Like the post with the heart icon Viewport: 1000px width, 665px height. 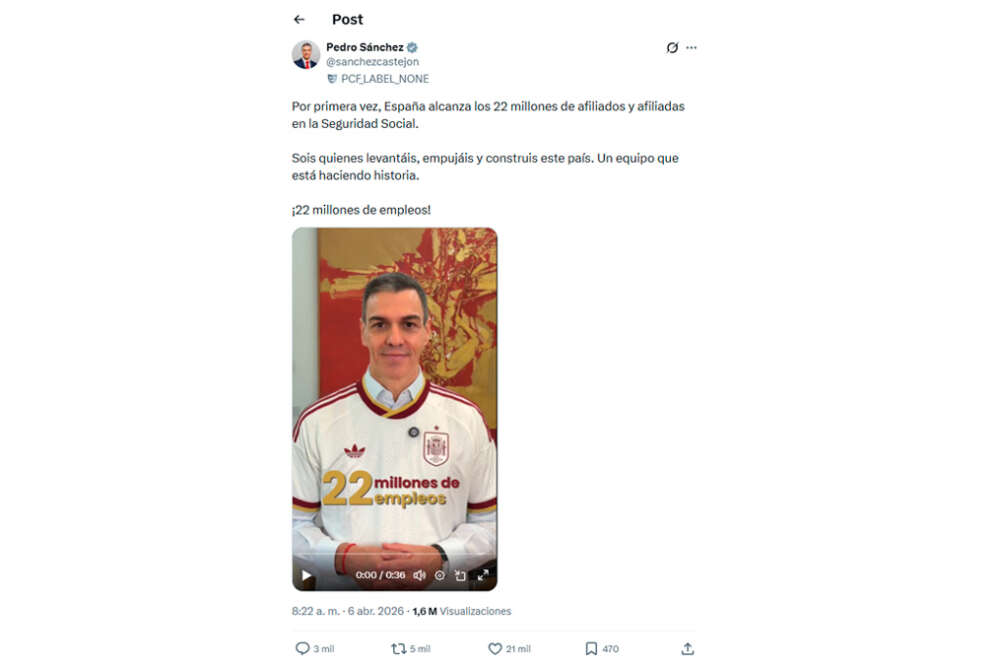tap(495, 648)
